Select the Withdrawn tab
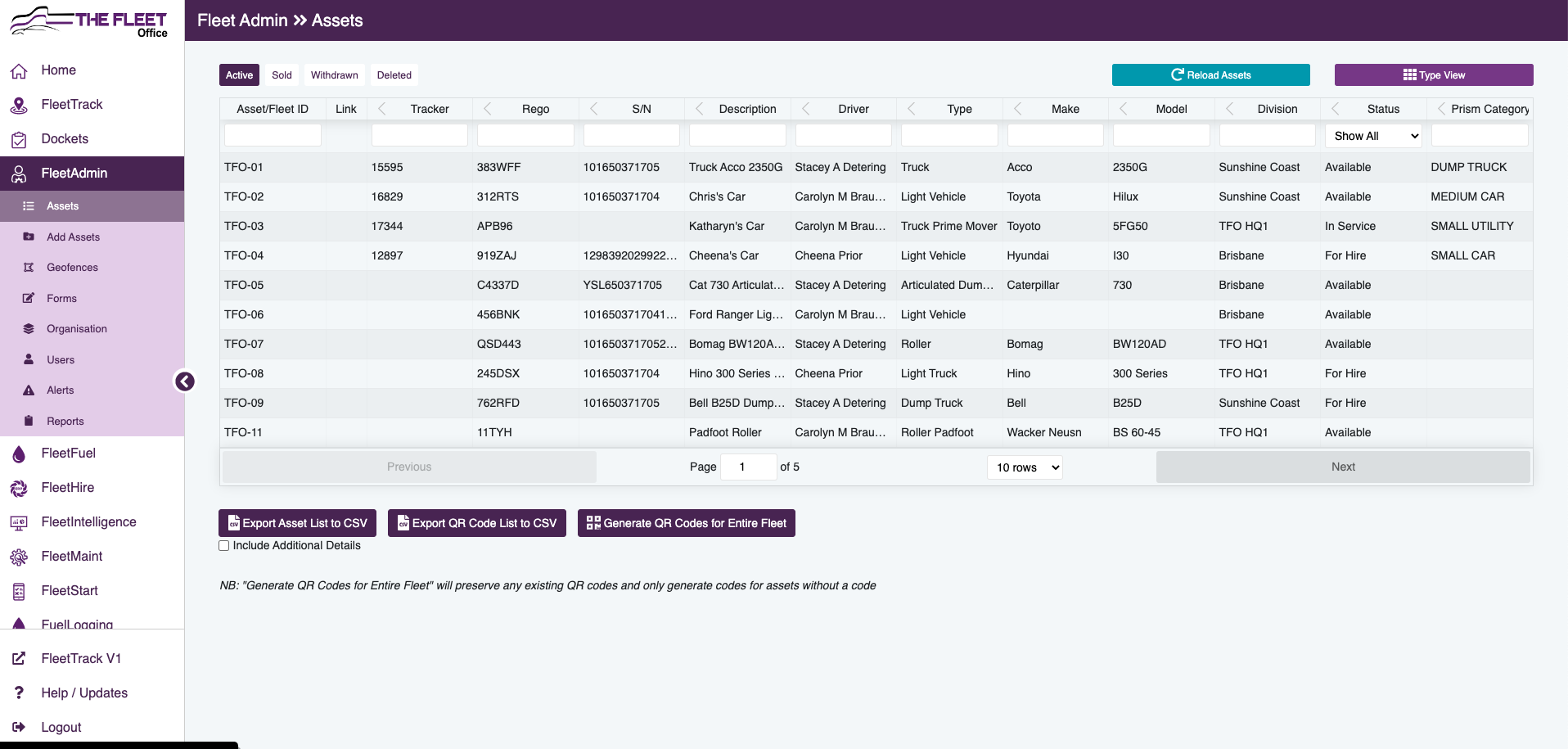Image resolution: width=1568 pixels, height=749 pixels. tap(334, 75)
